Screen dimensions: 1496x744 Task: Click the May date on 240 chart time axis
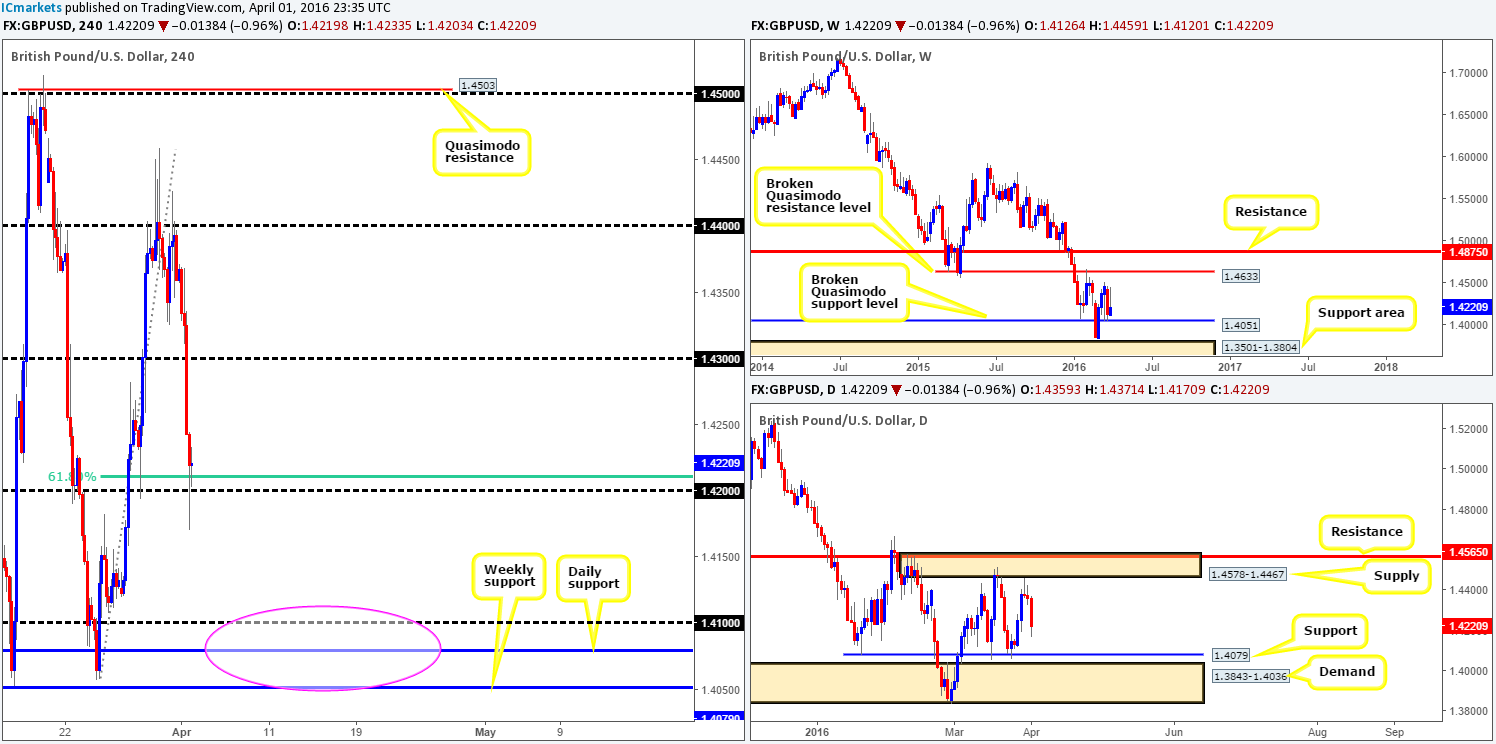click(484, 731)
